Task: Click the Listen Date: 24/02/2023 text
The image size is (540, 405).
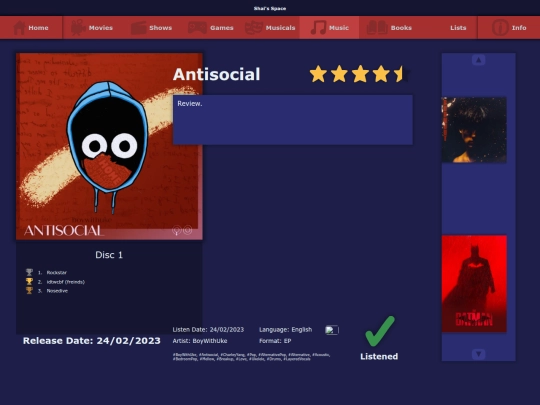Action: (x=208, y=330)
